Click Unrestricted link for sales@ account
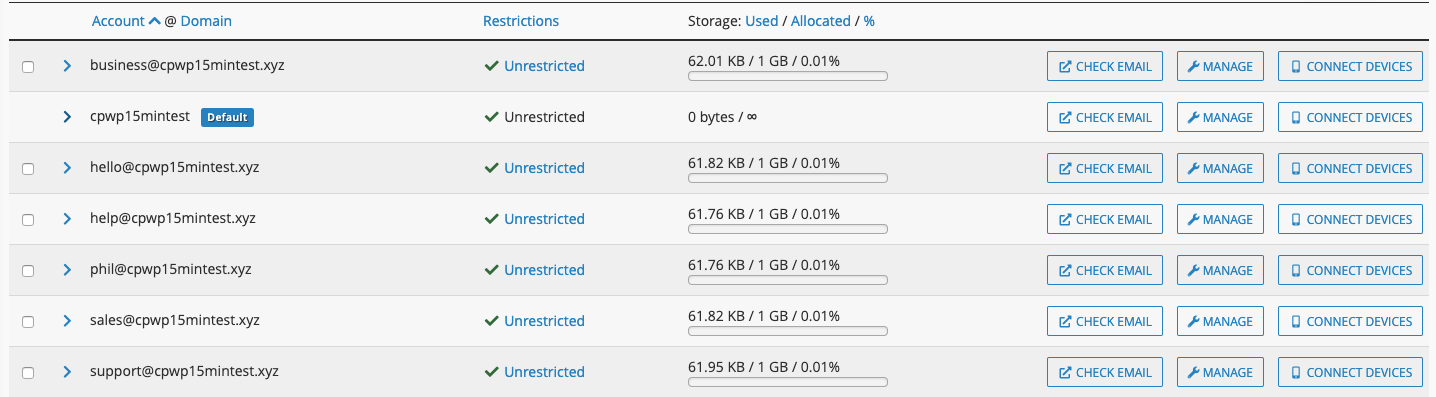 [544, 321]
